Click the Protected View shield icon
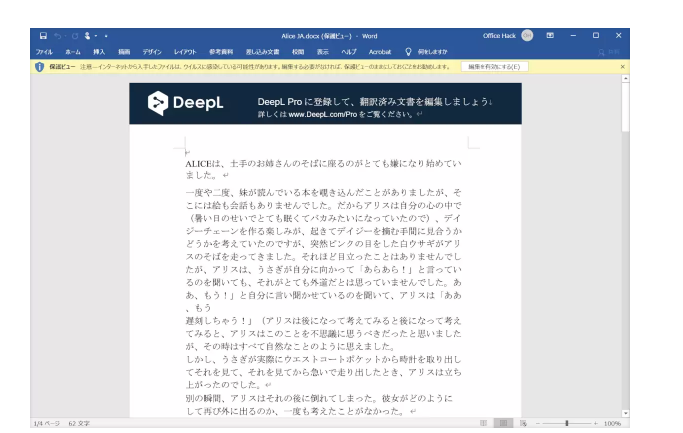This screenshot has height=433, width=683. click(39, 67)
